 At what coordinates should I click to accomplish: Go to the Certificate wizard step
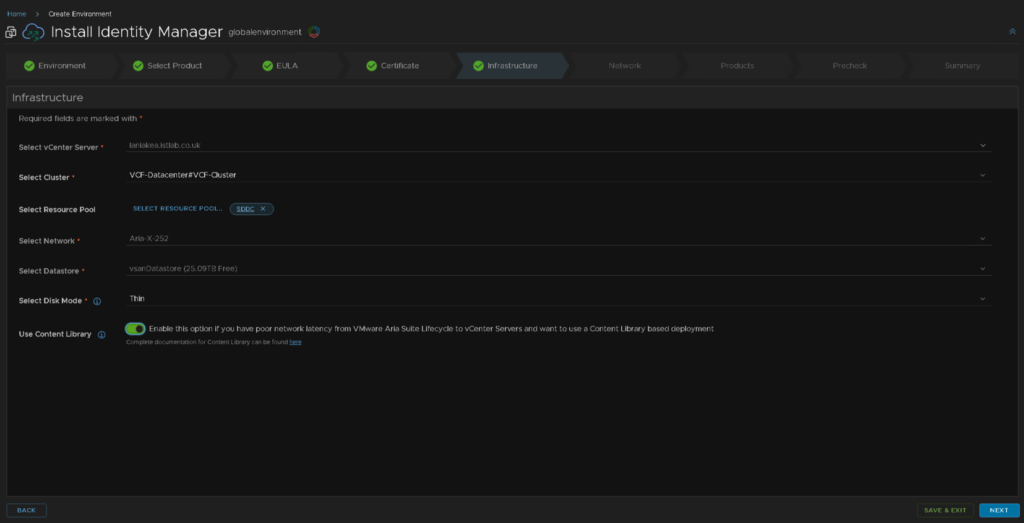pos(400,66)
